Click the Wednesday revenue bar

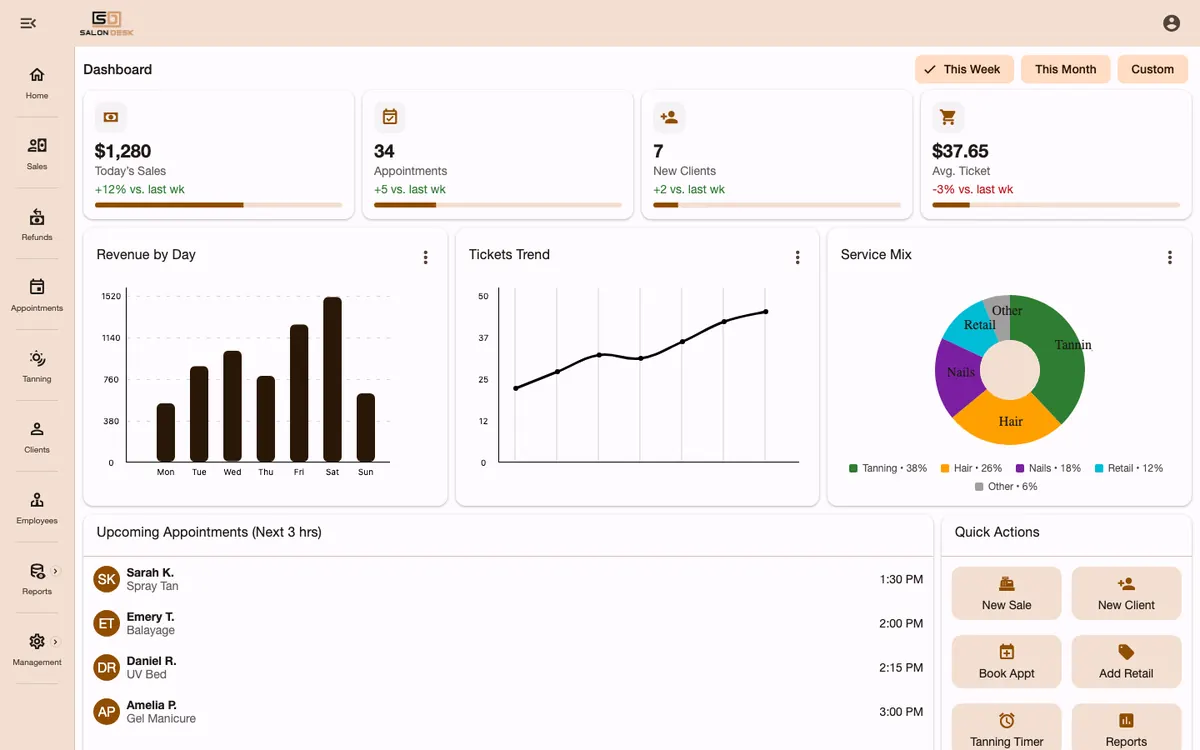(x=232, y=406)
